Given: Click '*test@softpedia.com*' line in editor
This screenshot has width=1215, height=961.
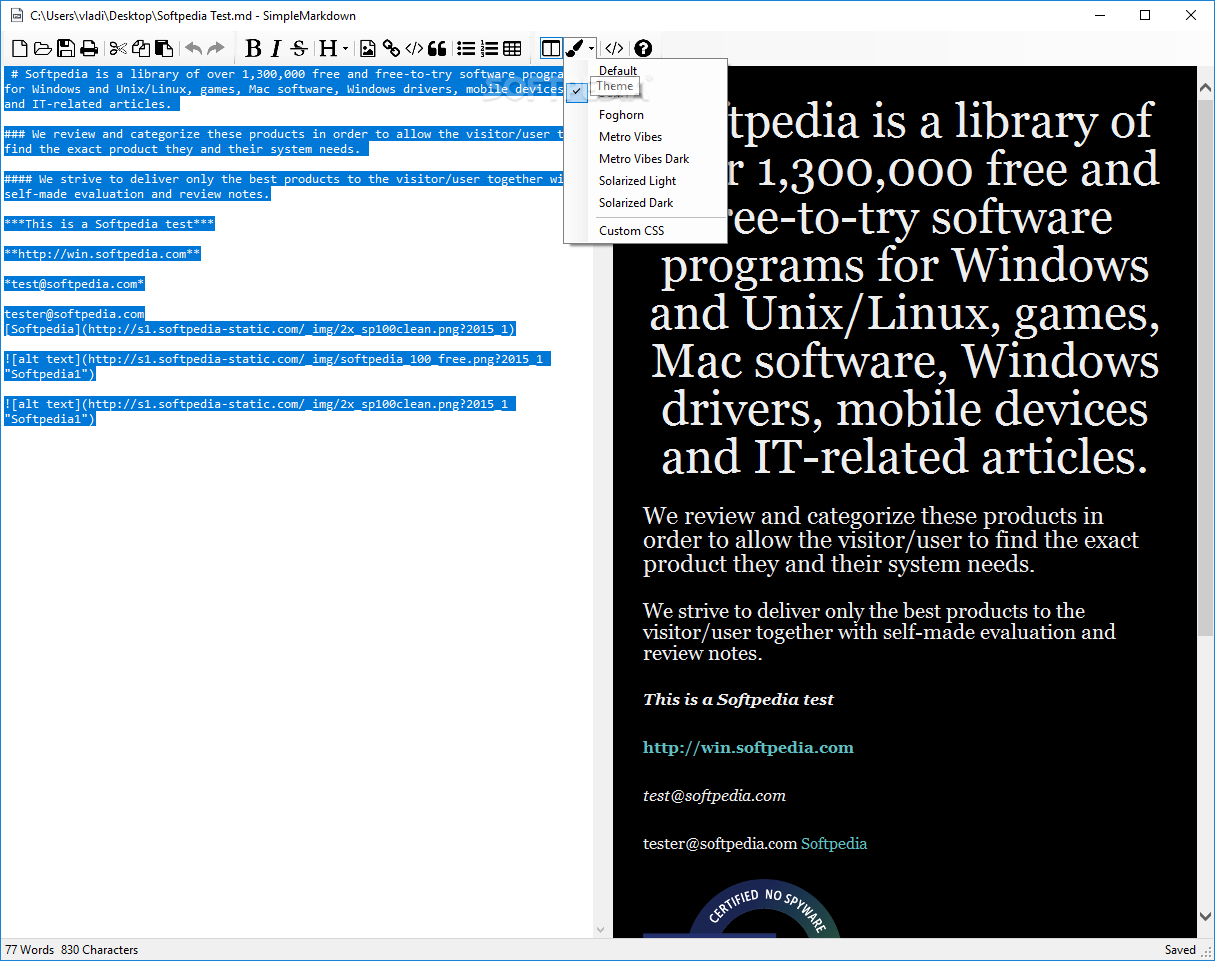Looking at the screenshot, I should point(75,284).
